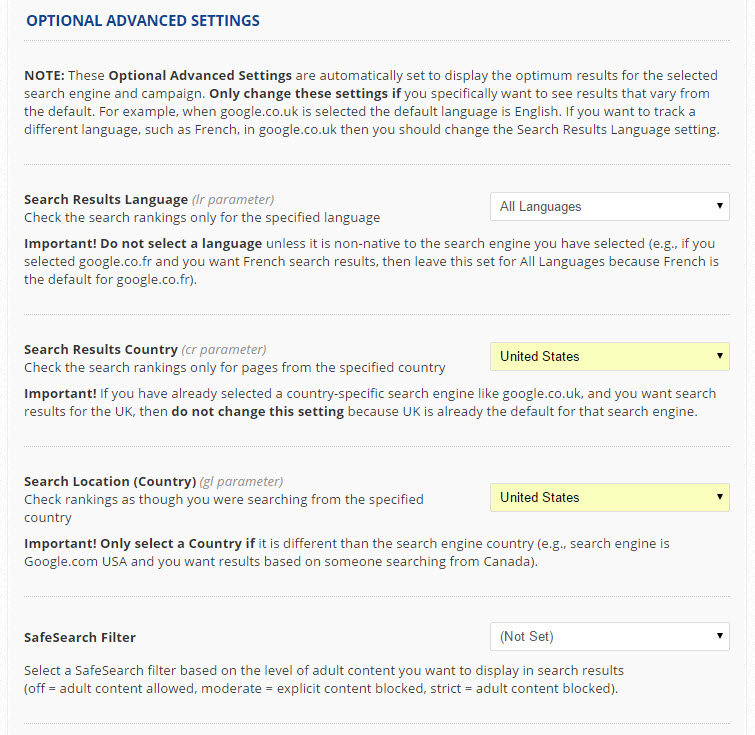Click the SafeSearch Filter label
Viewport: 755px width, 735px height.
click(80, 637)
